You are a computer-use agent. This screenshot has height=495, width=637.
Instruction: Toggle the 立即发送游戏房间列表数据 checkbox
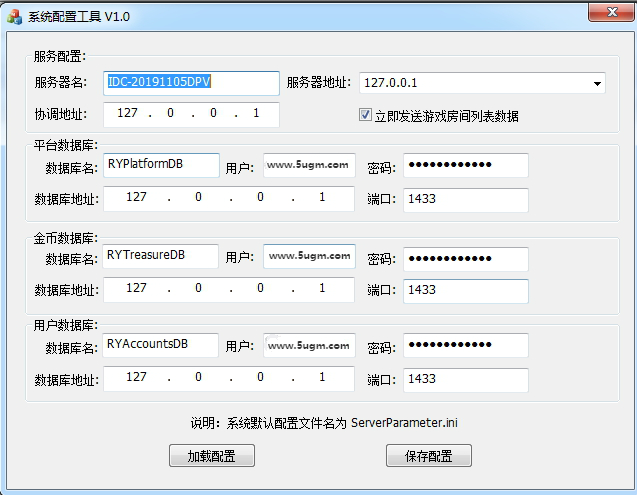pos(365,115)
